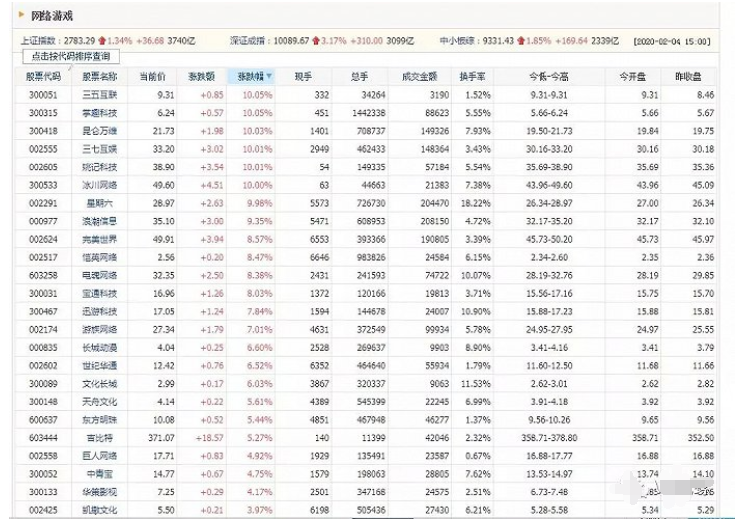Sort by the 今开盘 column header
The height and width of the screenshot is (525, 746).
[x=632, y=77]
